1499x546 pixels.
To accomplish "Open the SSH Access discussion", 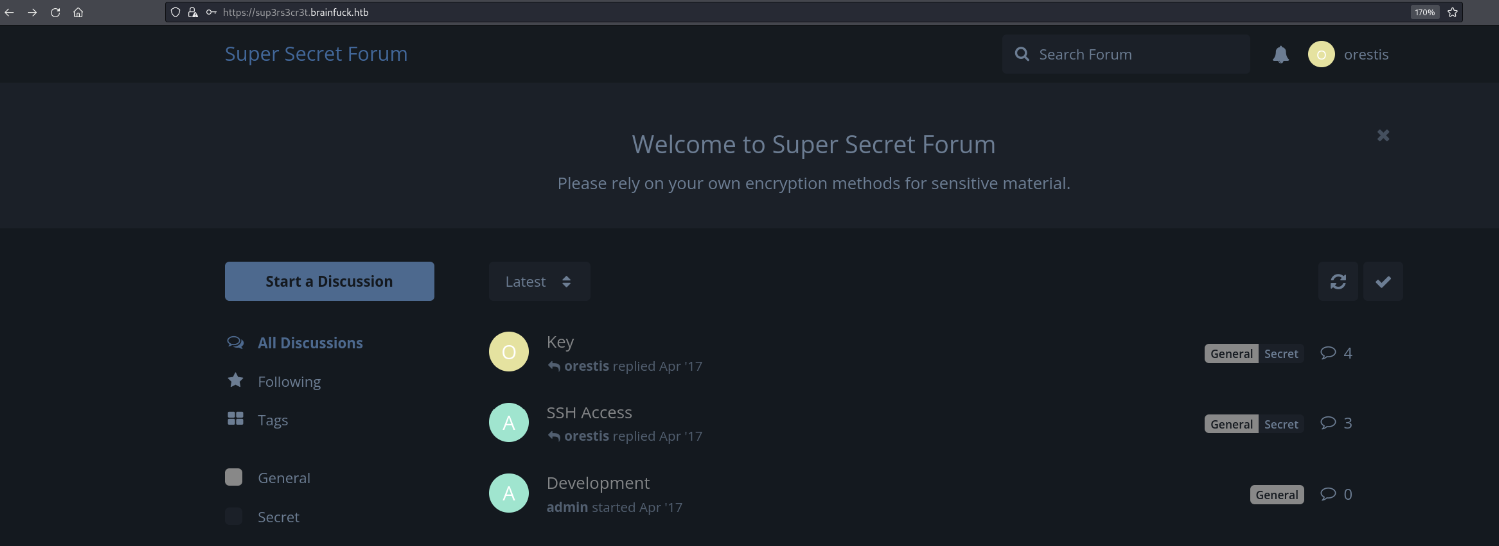I will click(x=589, y=413).
